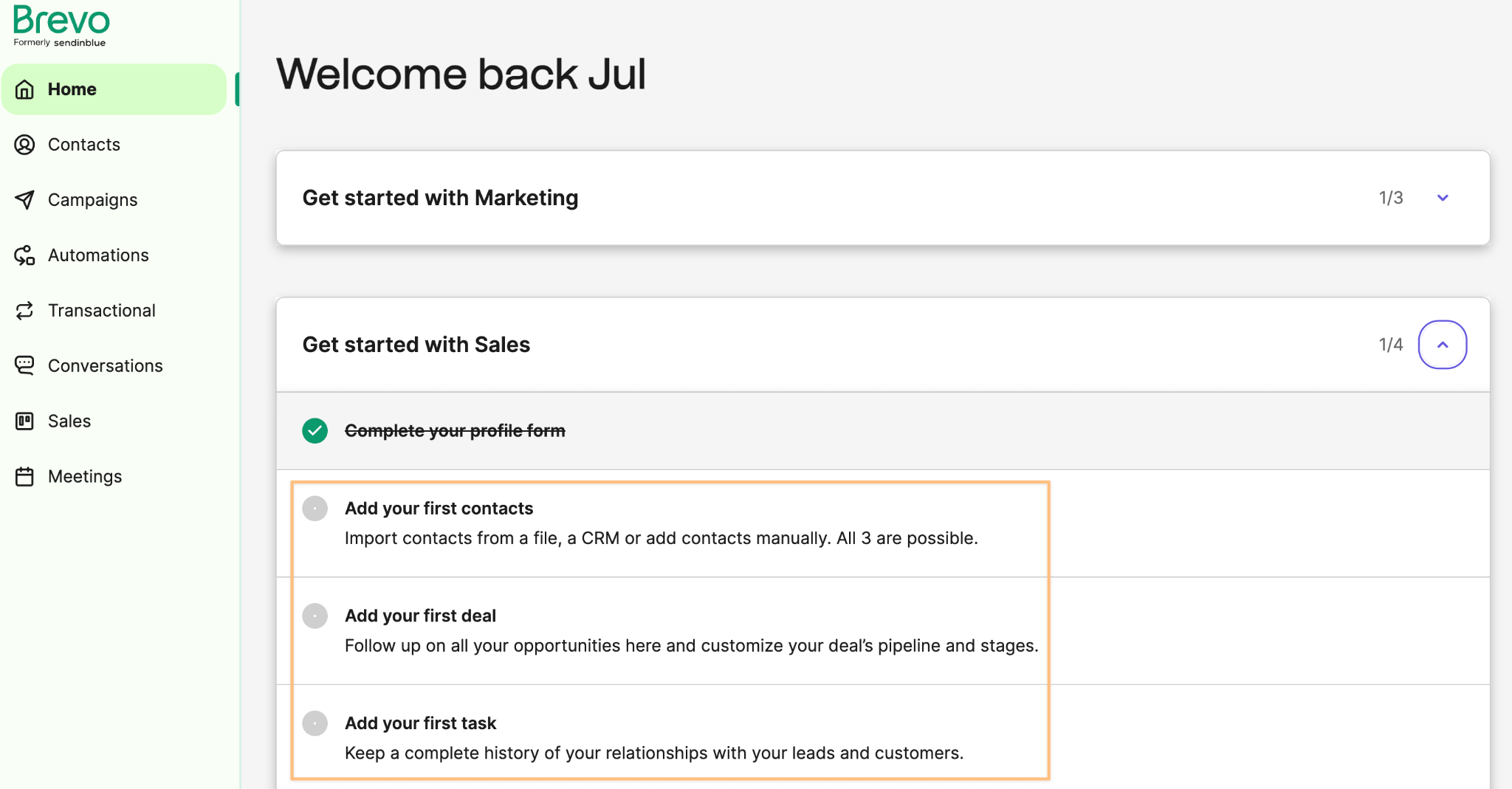The image size is (1512, 789).
Task: Open Meetings via the calendar icon
Action: (x=24, y=476)
